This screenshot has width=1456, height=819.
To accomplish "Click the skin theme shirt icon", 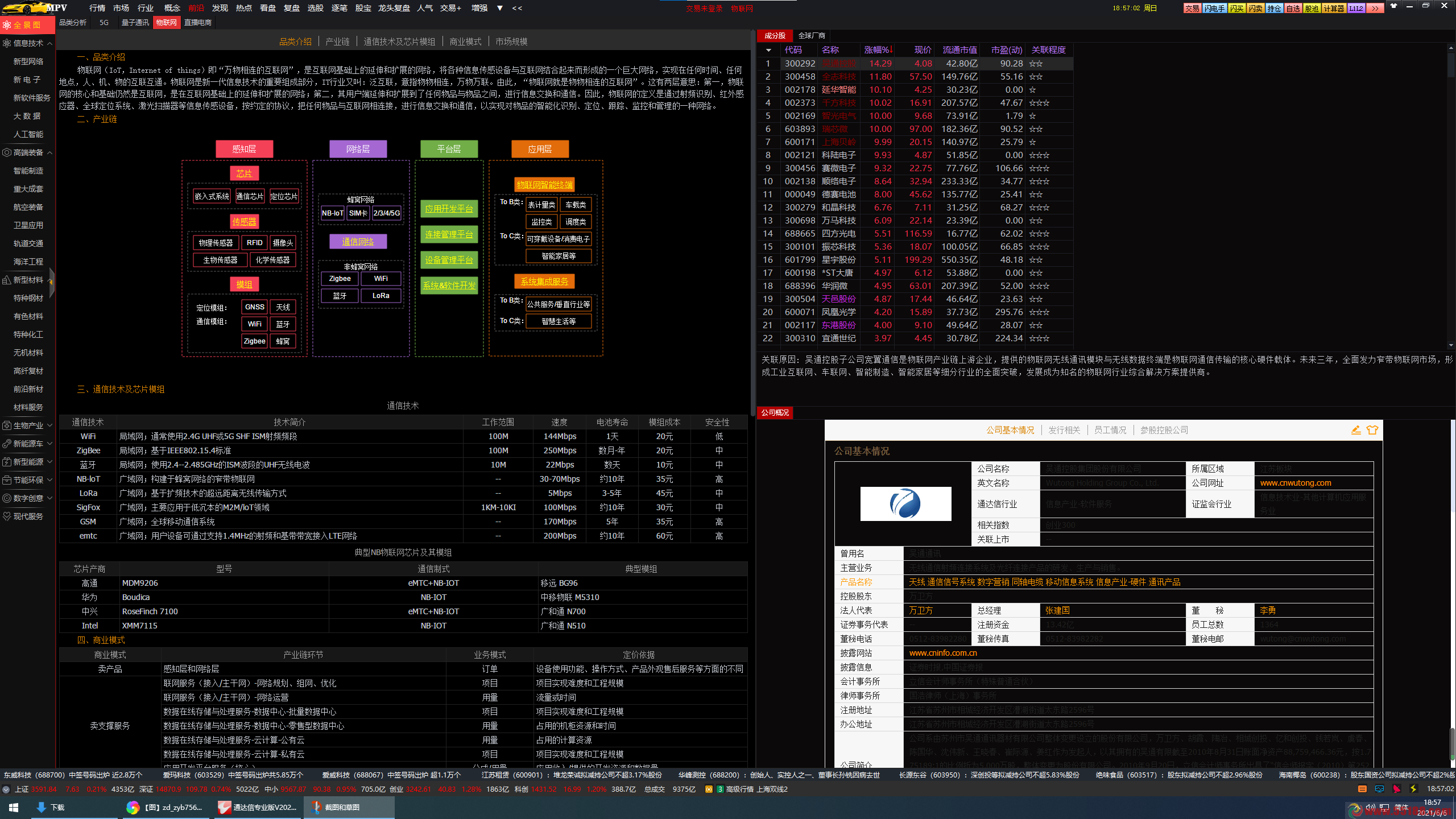I will click(x=1393, y=6).
